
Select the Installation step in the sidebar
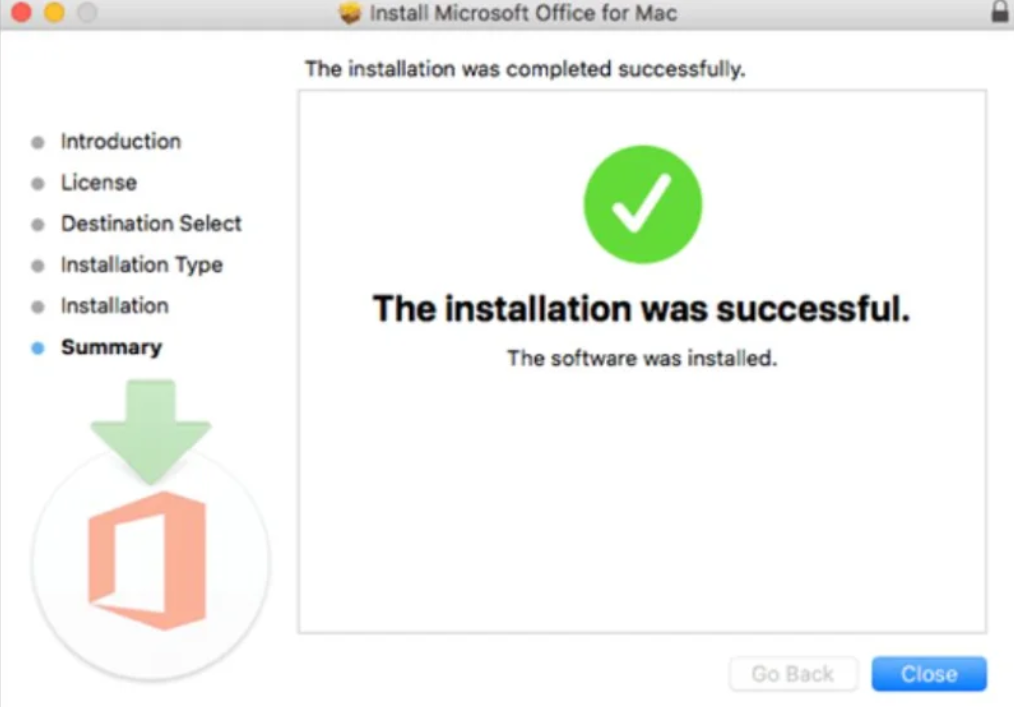click(x=114, y=306)
